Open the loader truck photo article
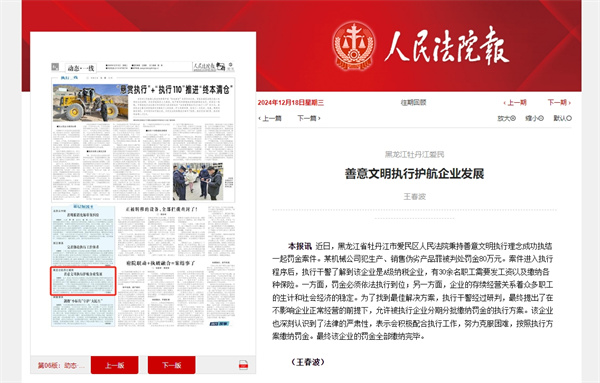Screen dimensions: 600x383 [x=90, y=103]
